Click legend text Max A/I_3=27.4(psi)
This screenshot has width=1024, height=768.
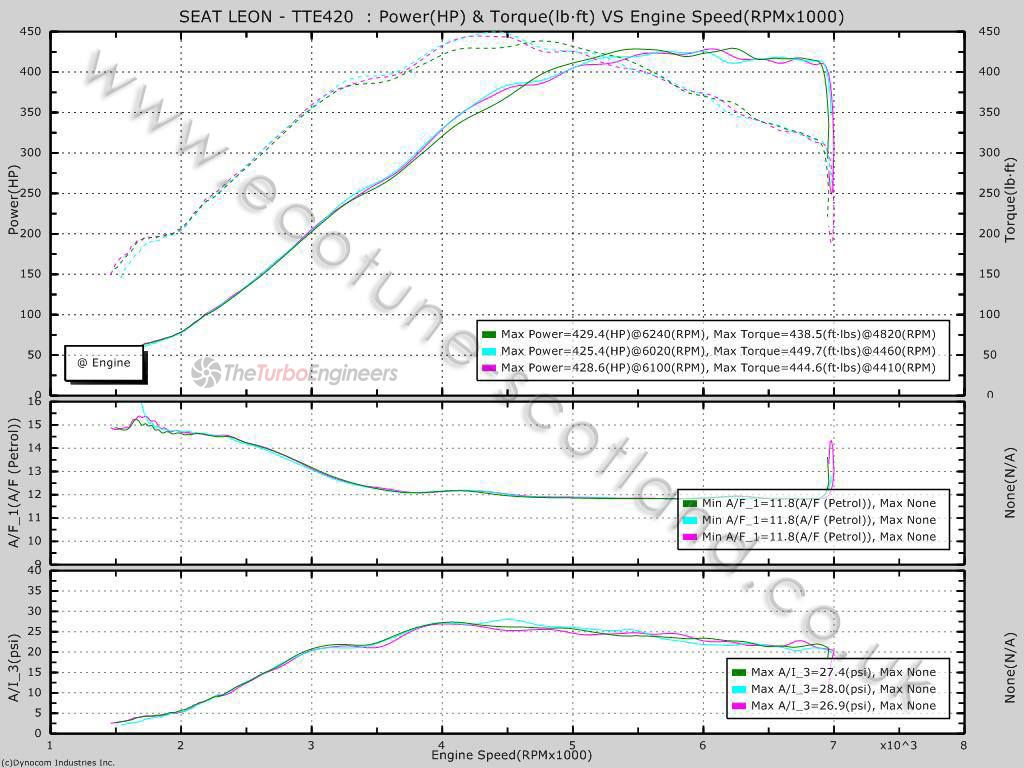(811, 672)
